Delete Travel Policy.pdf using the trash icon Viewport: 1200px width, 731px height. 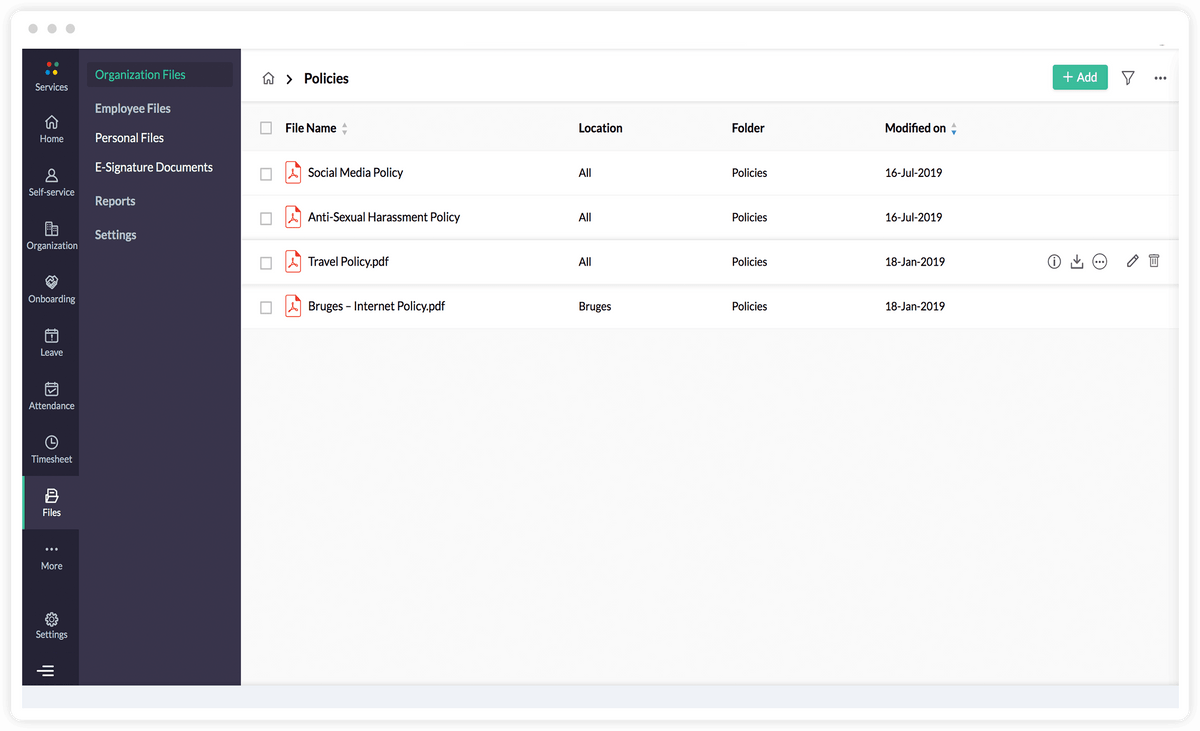(x=1154, y=261)
